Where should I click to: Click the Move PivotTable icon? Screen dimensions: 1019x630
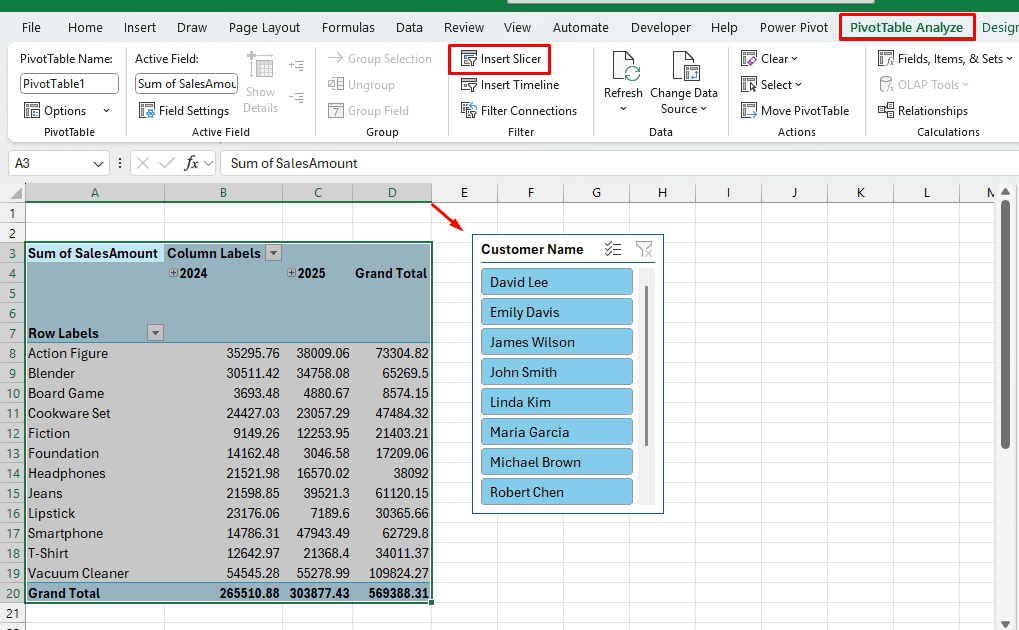(749, 111)
